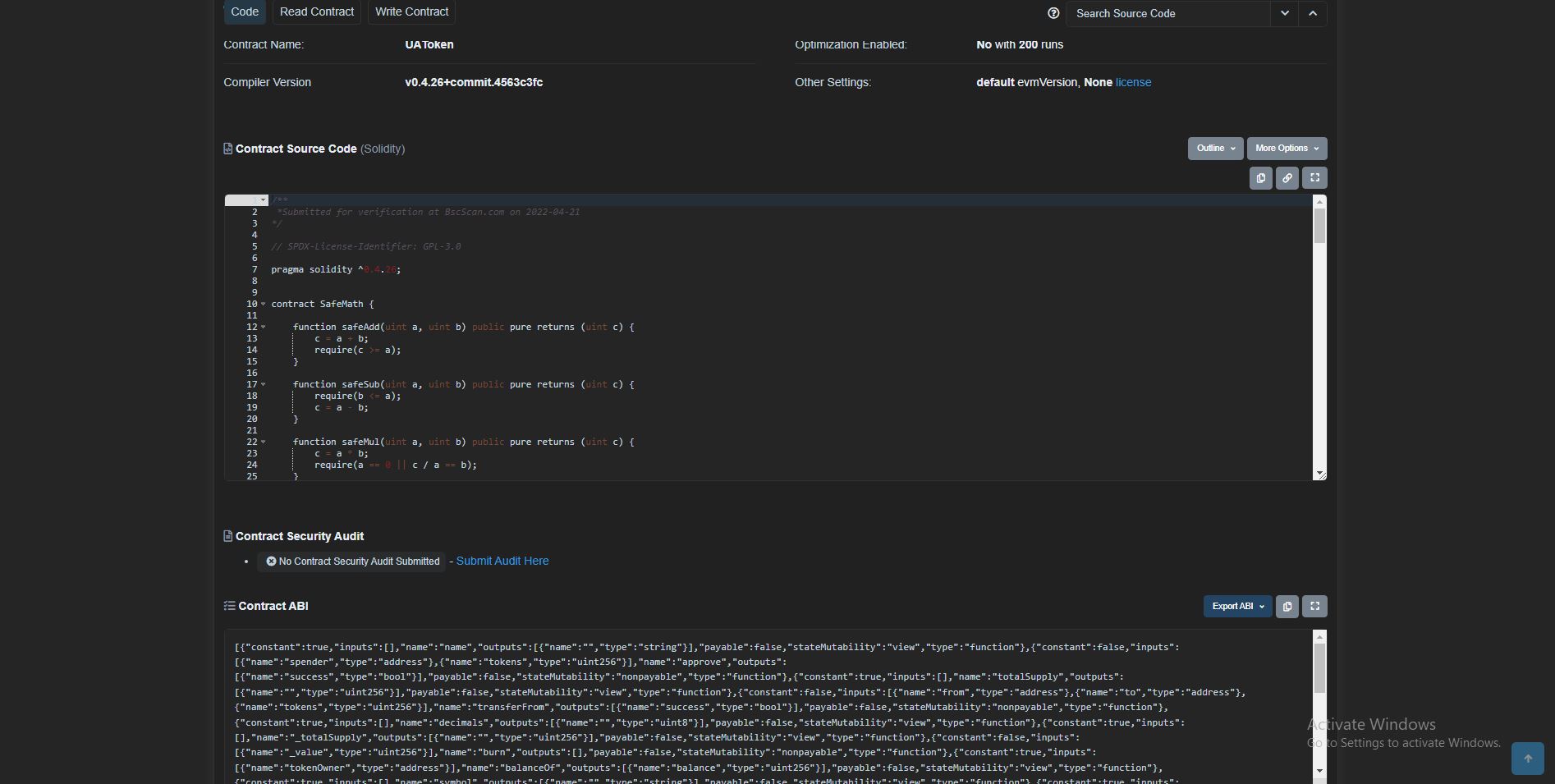Open the Write Contract tab
1555x784 pixels.
click(411, 11)
